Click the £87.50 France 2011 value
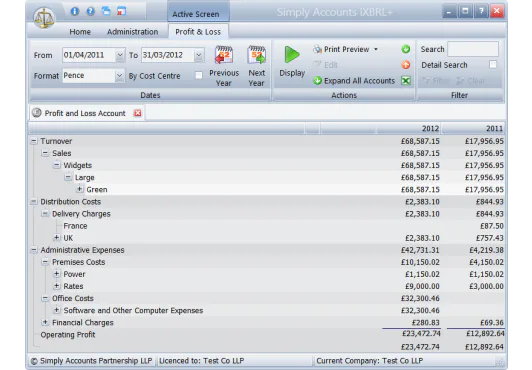This screenshot has width=532, height=370. 492,226
